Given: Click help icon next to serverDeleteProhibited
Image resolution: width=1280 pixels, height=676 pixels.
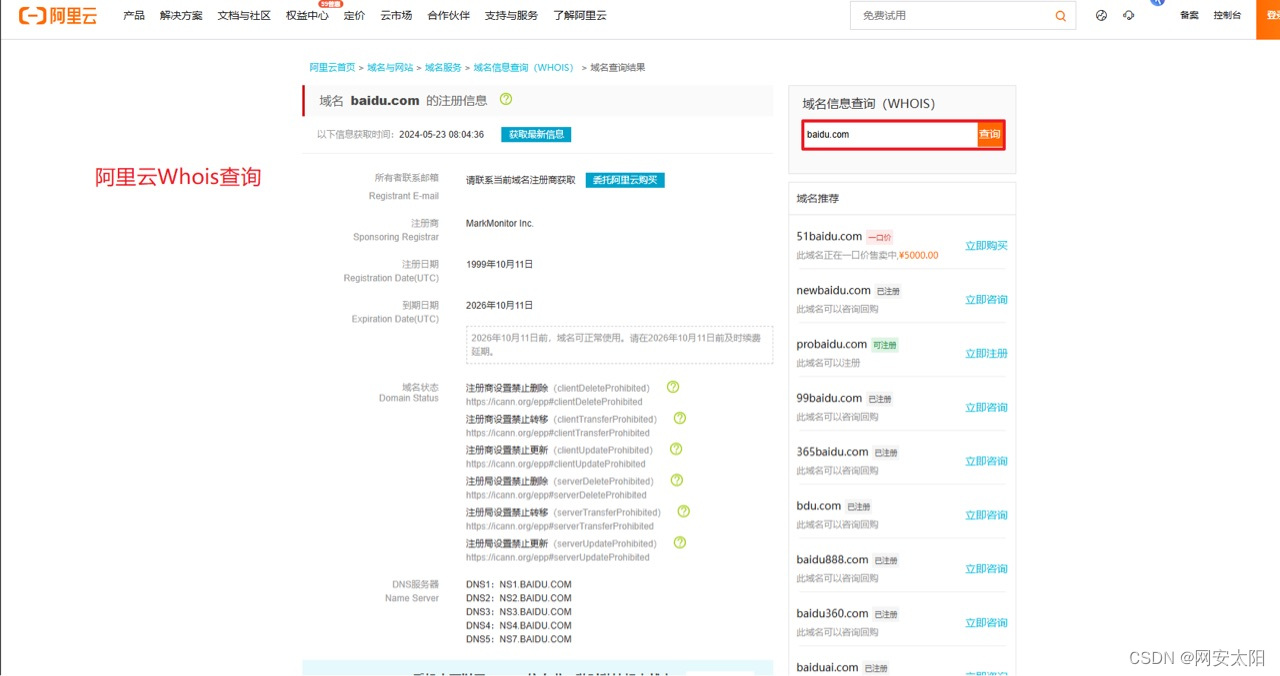Looking at the screenshot, I should click(x=677, y=480).
